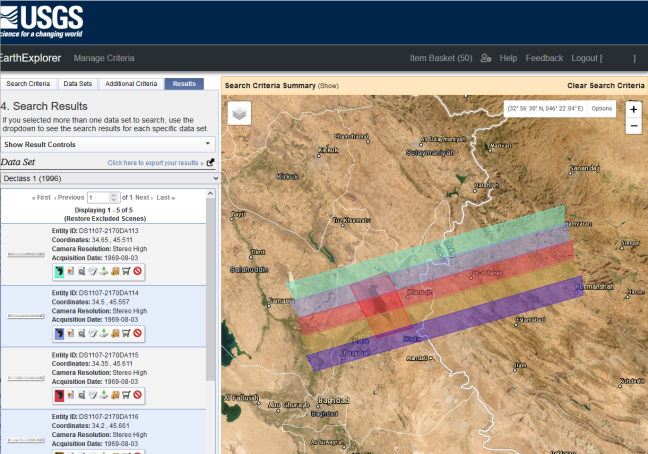Image resolution: width=648 pixels, height=454 pixels.
Task: Click the export results icon
Action: (210, 162)
